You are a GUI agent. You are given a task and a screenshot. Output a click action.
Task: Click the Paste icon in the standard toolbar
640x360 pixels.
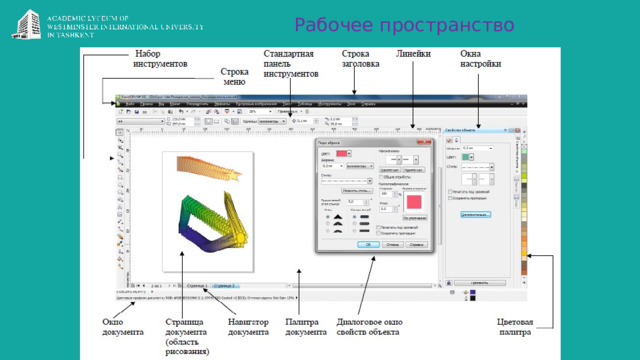171,111
